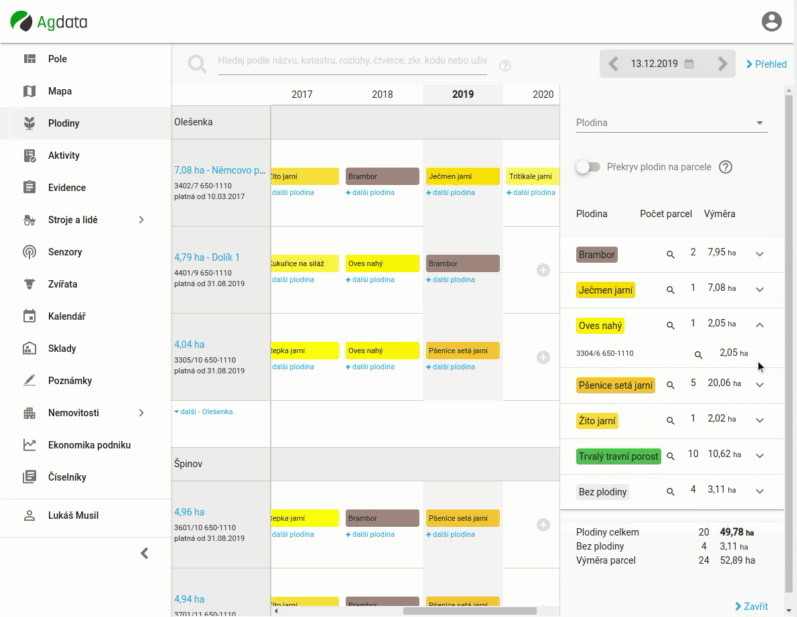Click the search magnifier icon
Image resolution: width=797 pixels, height=617 pixels.
coord(197,64)
